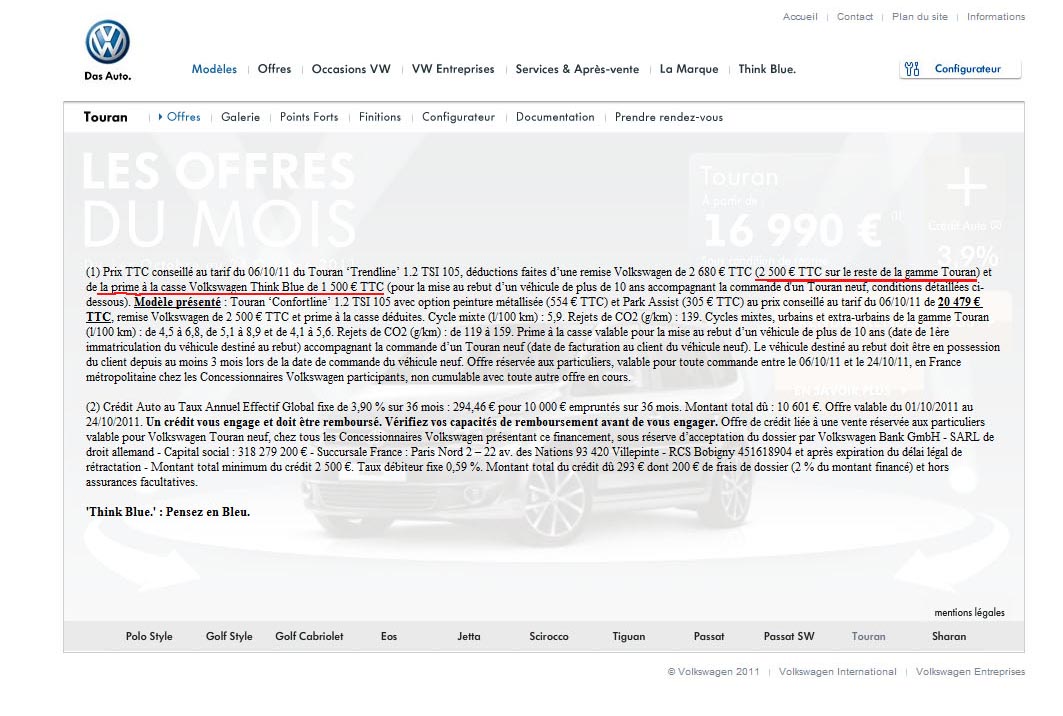
Task: Open Think Blue. menu
Action: point(767,69)
